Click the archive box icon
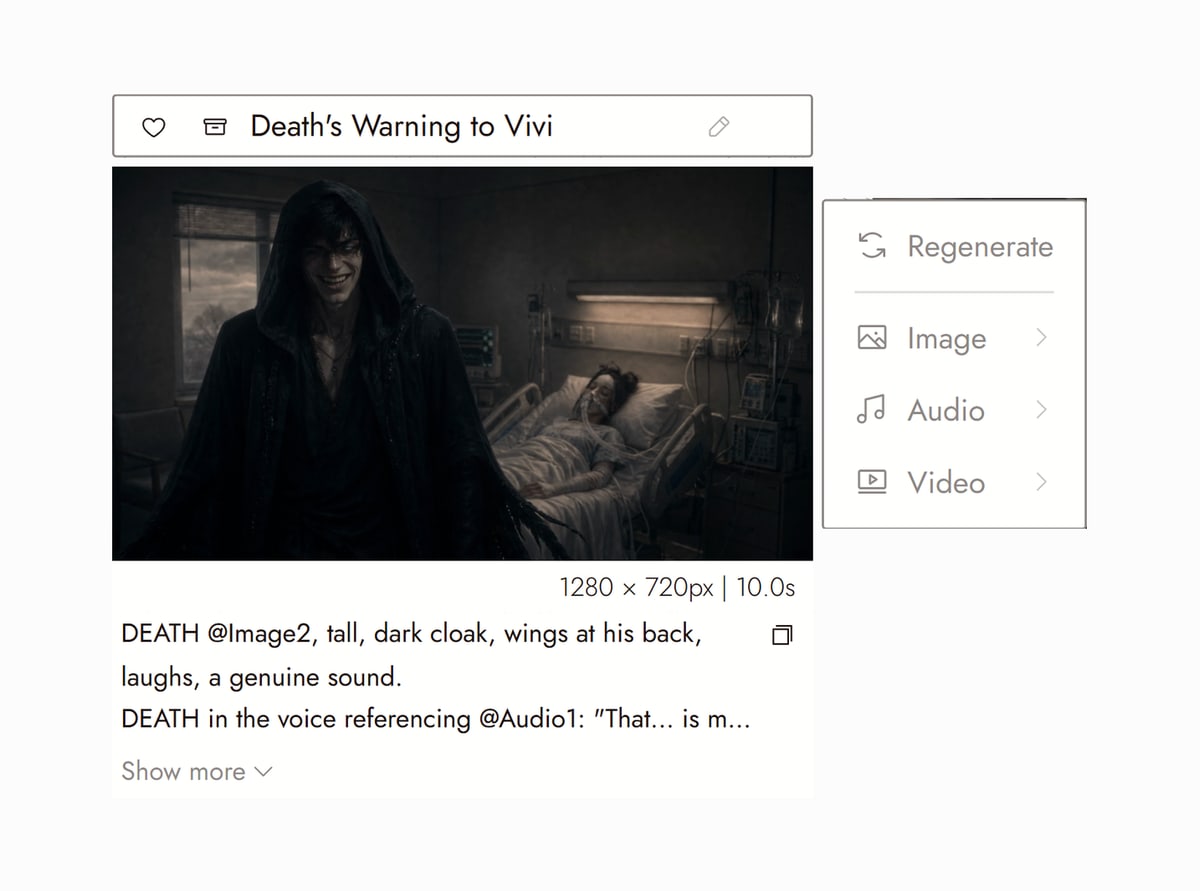Image resolution: width=1200 pixels, height=891 pixels. click(214, 127)
